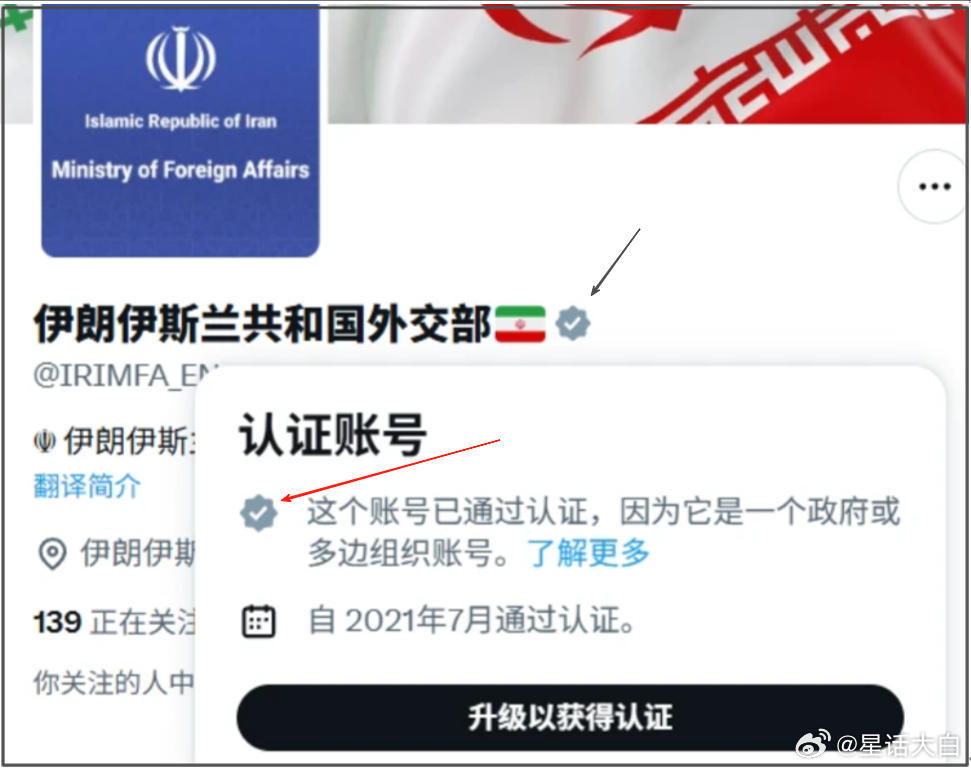Viewport: 971px width, 768px height.
Task: Click the 翻译简介 link
Action: (x=87, y=486)
